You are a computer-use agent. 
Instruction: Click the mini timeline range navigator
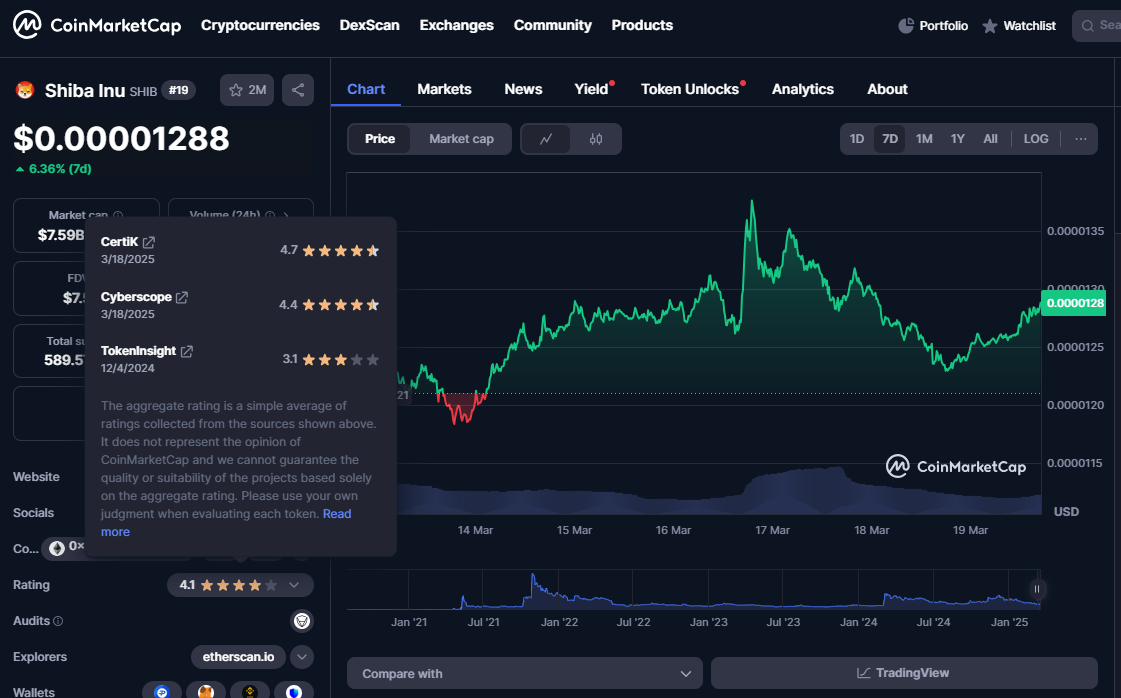pyautogui.click(x=693, y=590)
